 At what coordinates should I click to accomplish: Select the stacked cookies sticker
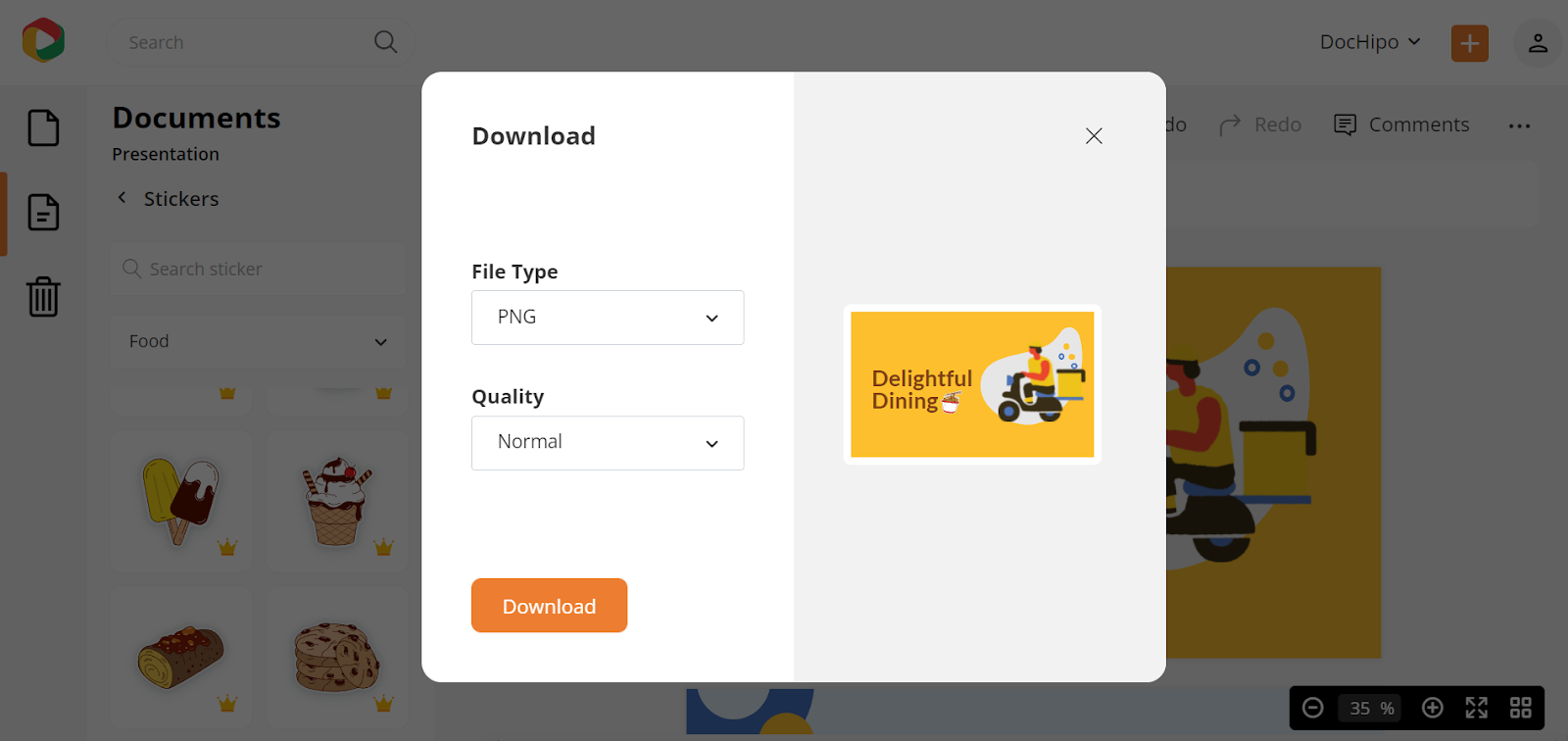pyautogui.click(x=337, y=657)
